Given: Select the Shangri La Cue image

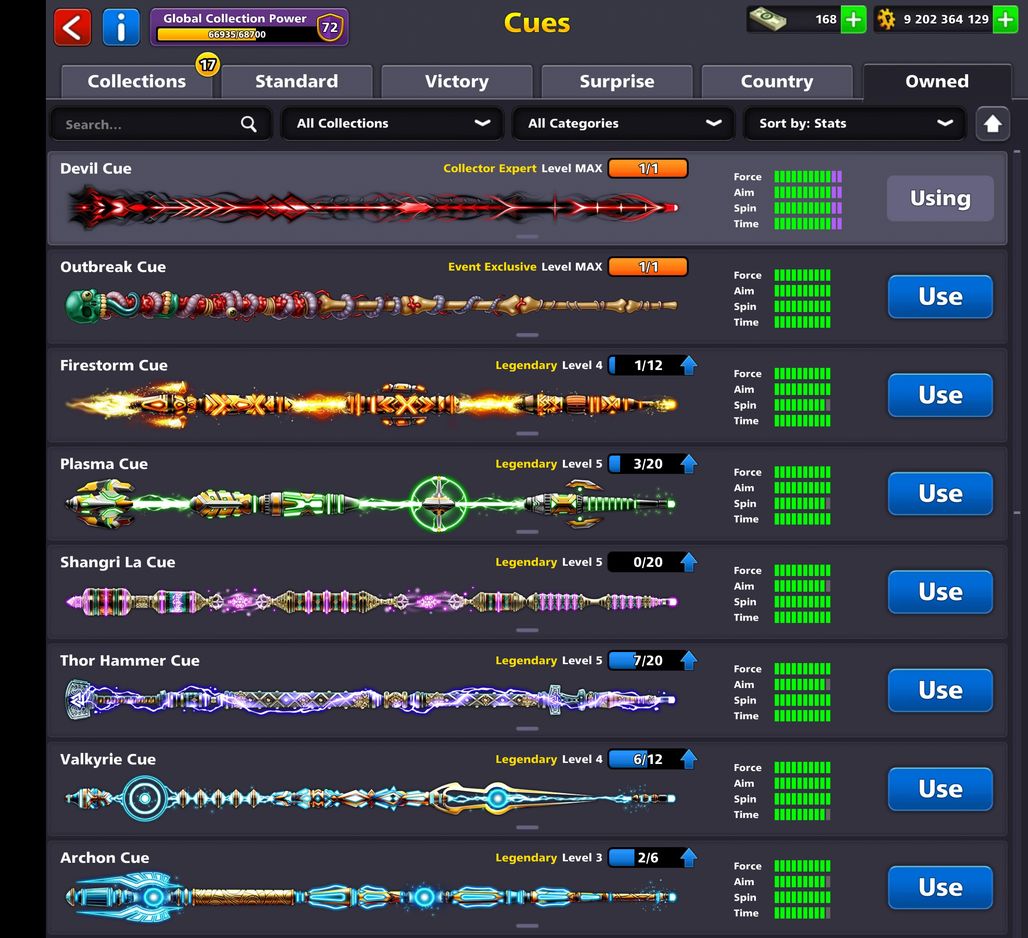Looking at the screenshot, I should point(371,601).
